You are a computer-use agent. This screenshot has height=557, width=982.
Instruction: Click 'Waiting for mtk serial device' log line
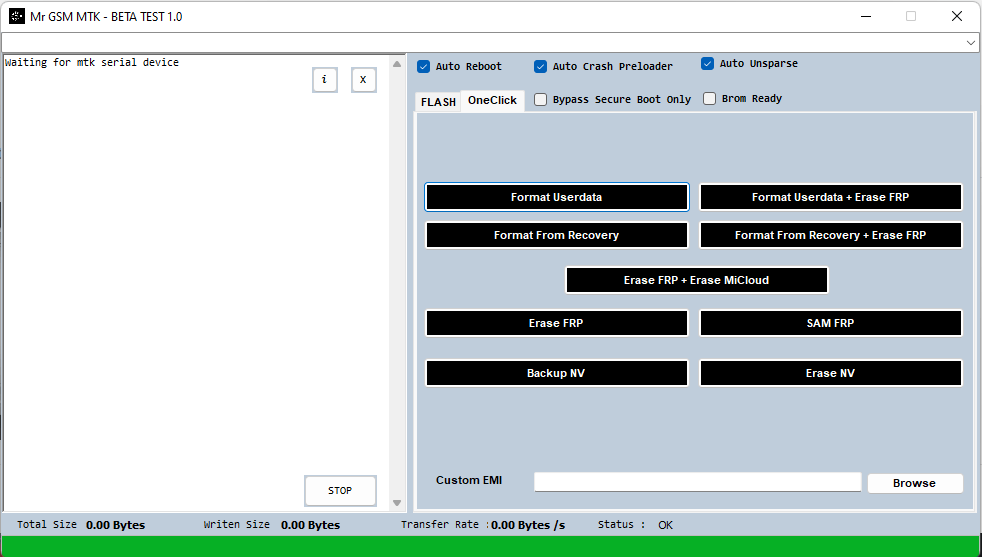[x=91, y=62]
